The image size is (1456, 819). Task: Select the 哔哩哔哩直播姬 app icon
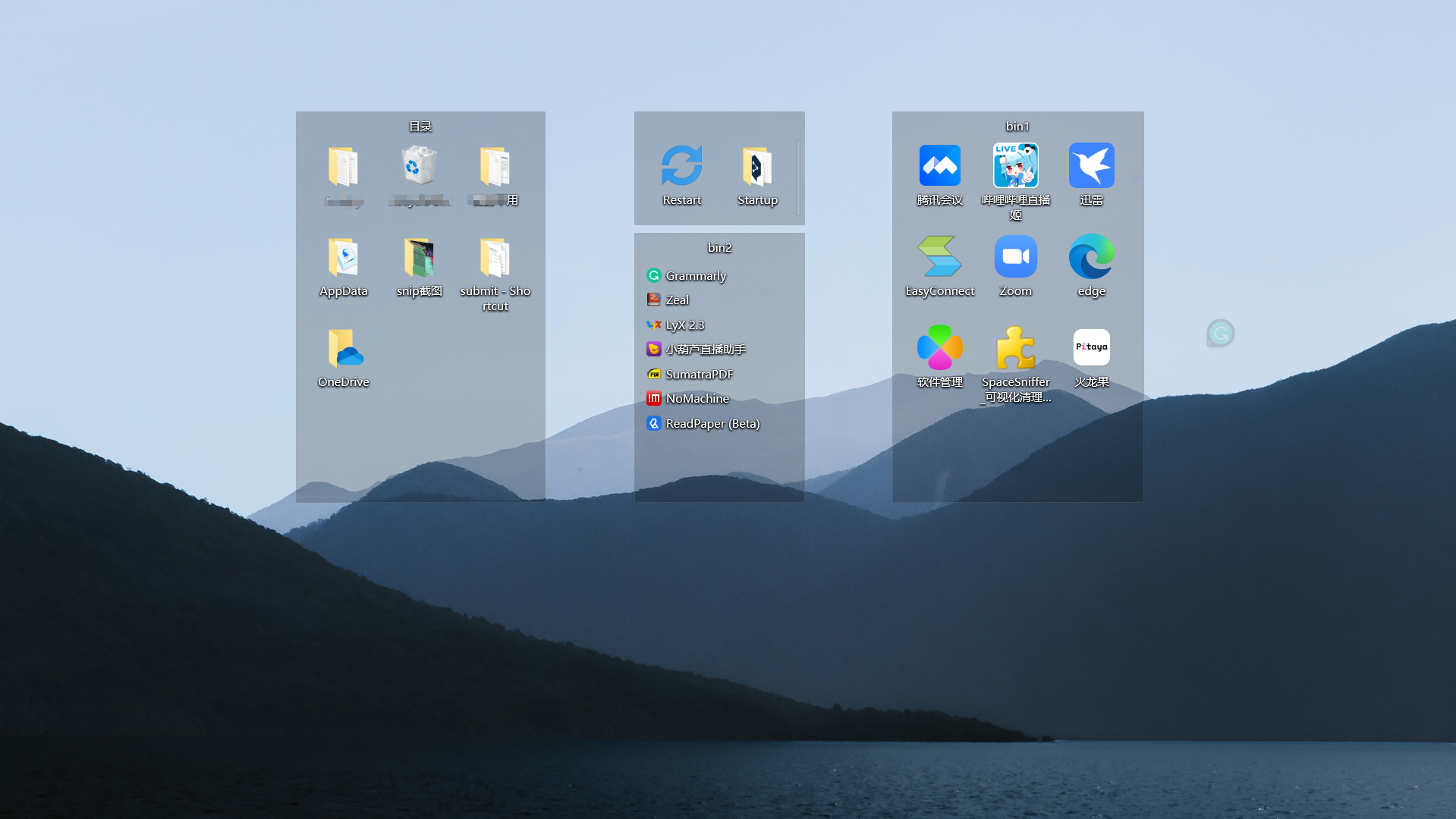pos(1016,165)
